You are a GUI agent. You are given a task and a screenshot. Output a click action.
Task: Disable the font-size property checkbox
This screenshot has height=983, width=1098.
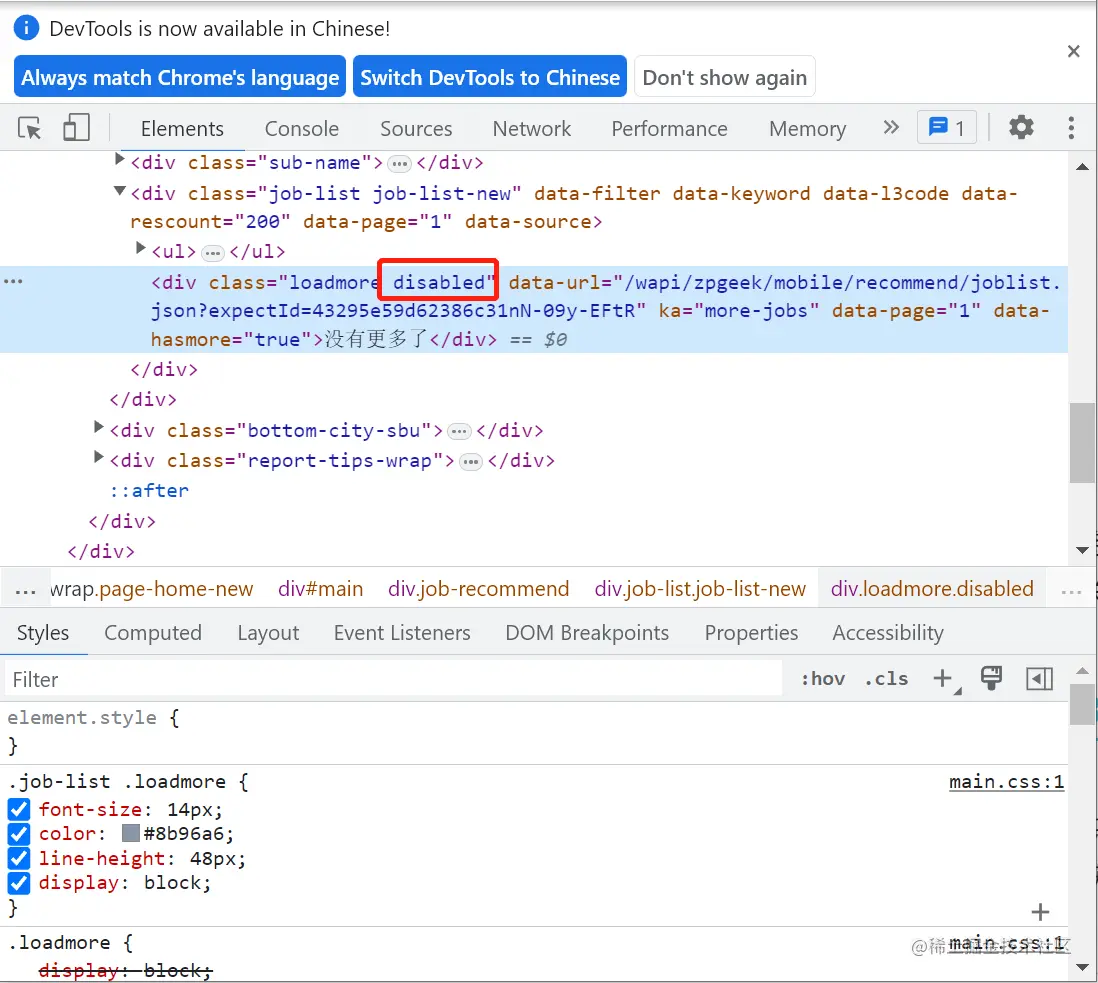click(18, 809)
